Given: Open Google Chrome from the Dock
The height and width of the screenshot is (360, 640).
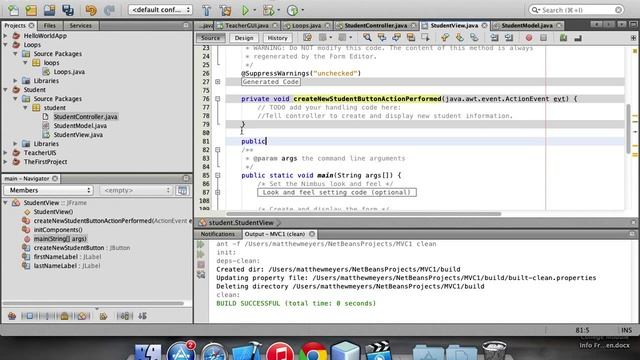Looking at the screenshot, I should click(x=313, y=351).
